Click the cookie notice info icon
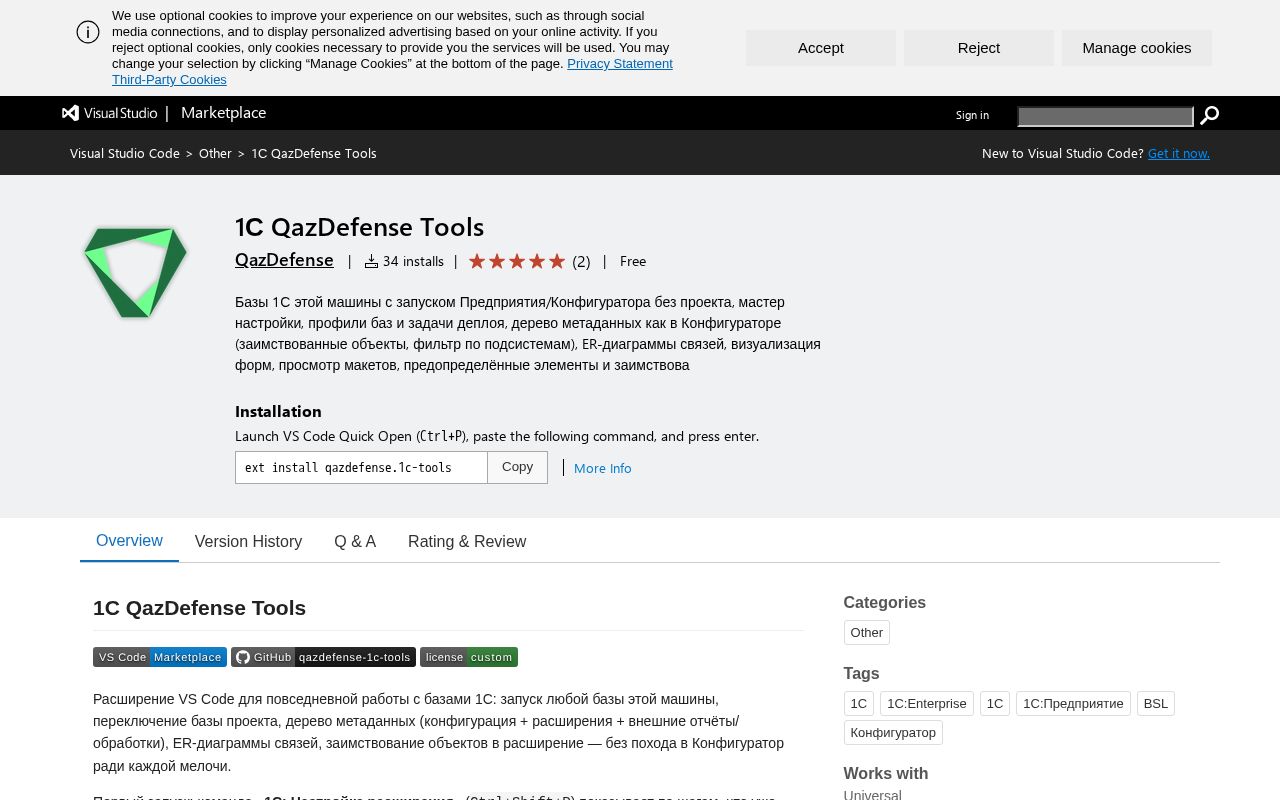Viewport: 1280px width, 800px height. (88, 32)
